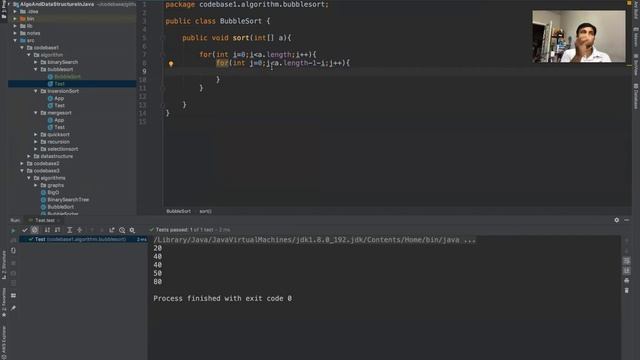Viewport: 640px width, 360px height.
Task: Open SciView tool window
Action: 636,65
